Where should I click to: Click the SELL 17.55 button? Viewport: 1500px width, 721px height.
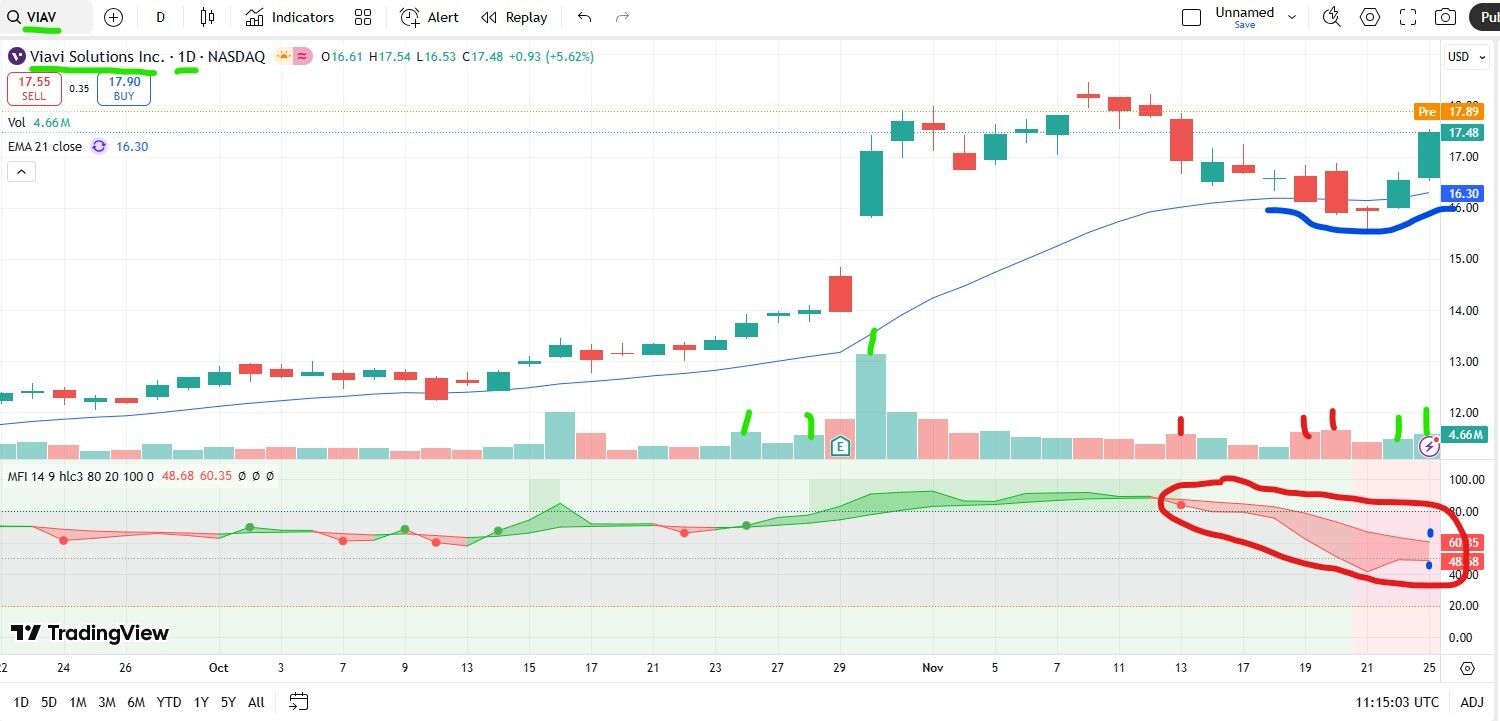tap(34, 89)
